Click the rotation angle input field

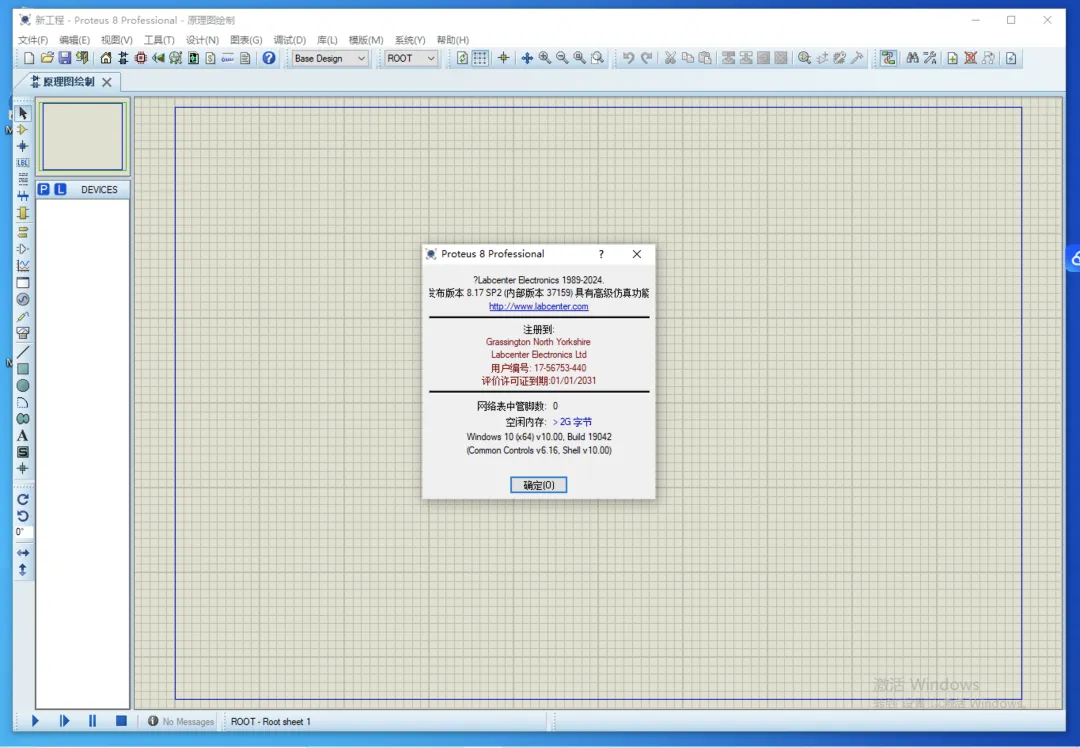point(23,532)
